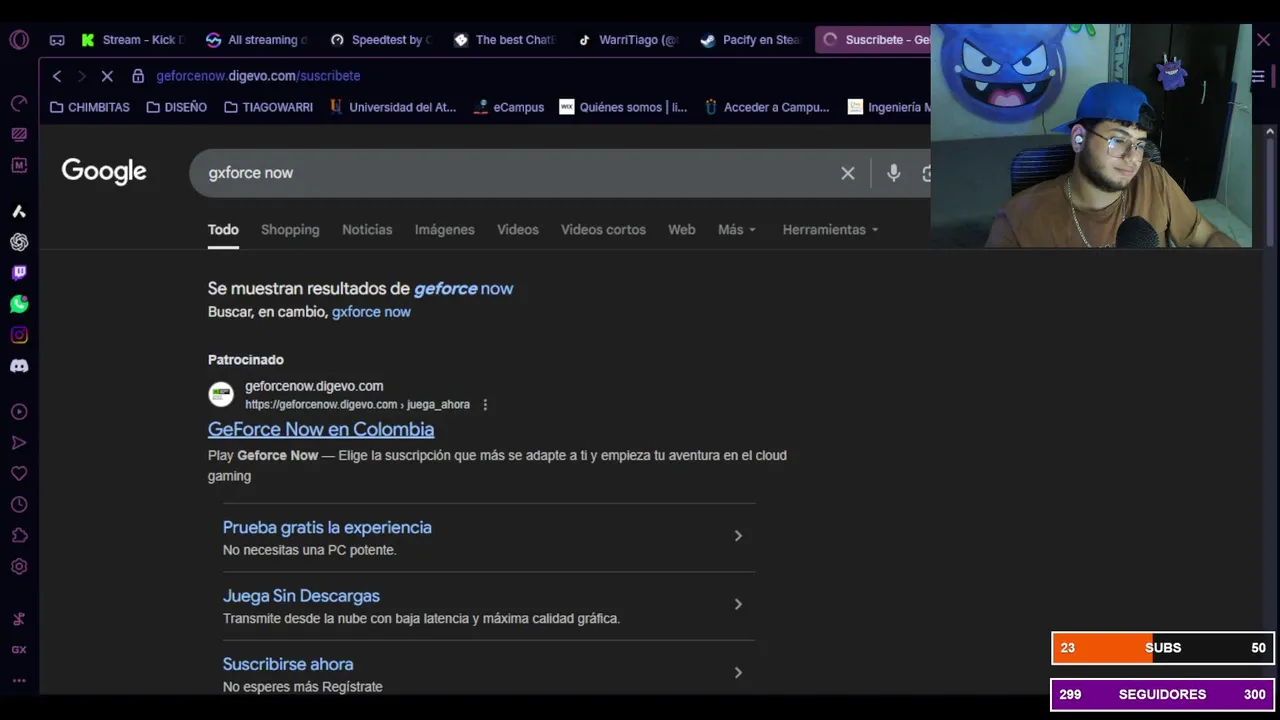Switch to the Stream - Kick tab
Viewport: 1280px width, 720px height.
pyautogui.click(x=133, y=40)
